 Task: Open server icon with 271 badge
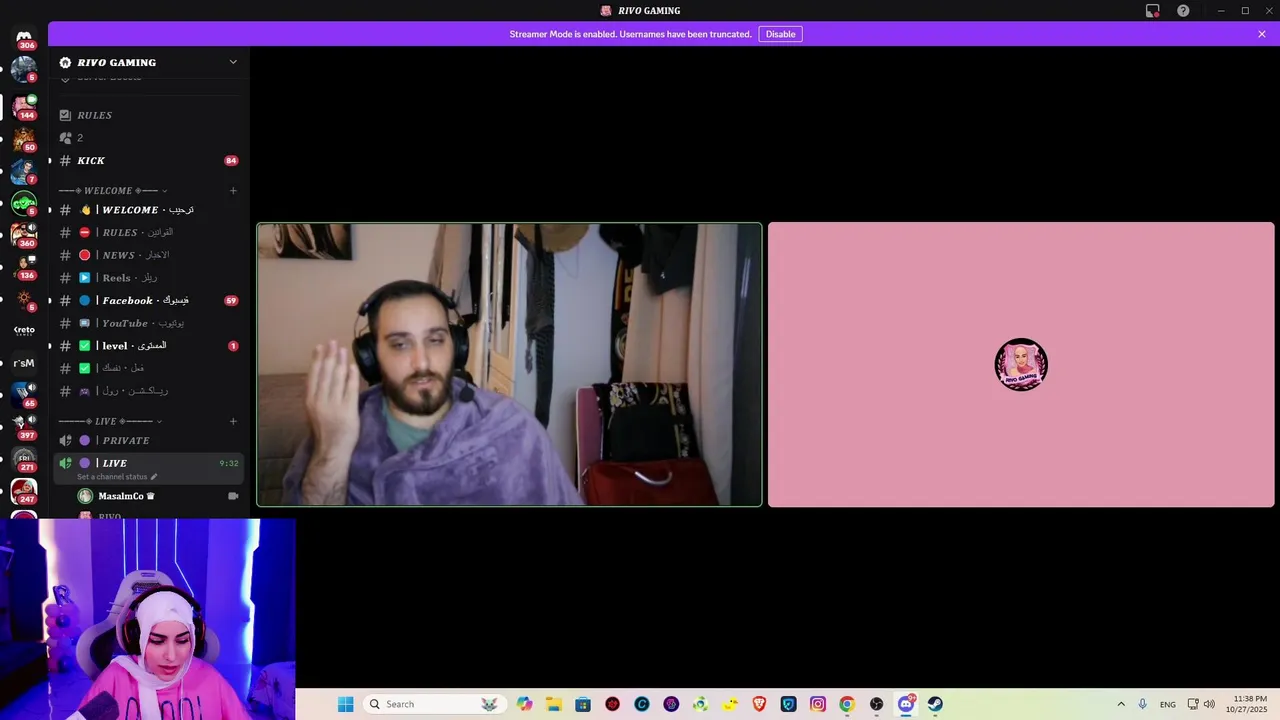pyautogui.click(x=24, y=460)
